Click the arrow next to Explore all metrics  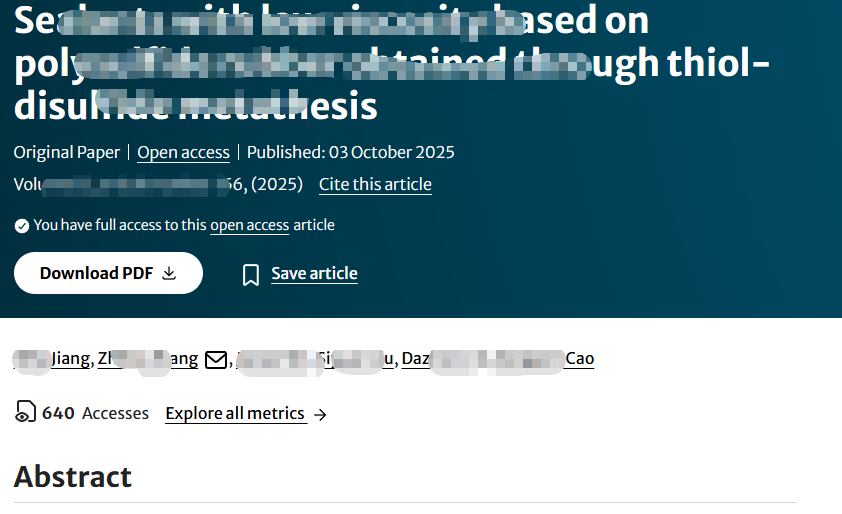pyautogui.click(x=320, y=414)
